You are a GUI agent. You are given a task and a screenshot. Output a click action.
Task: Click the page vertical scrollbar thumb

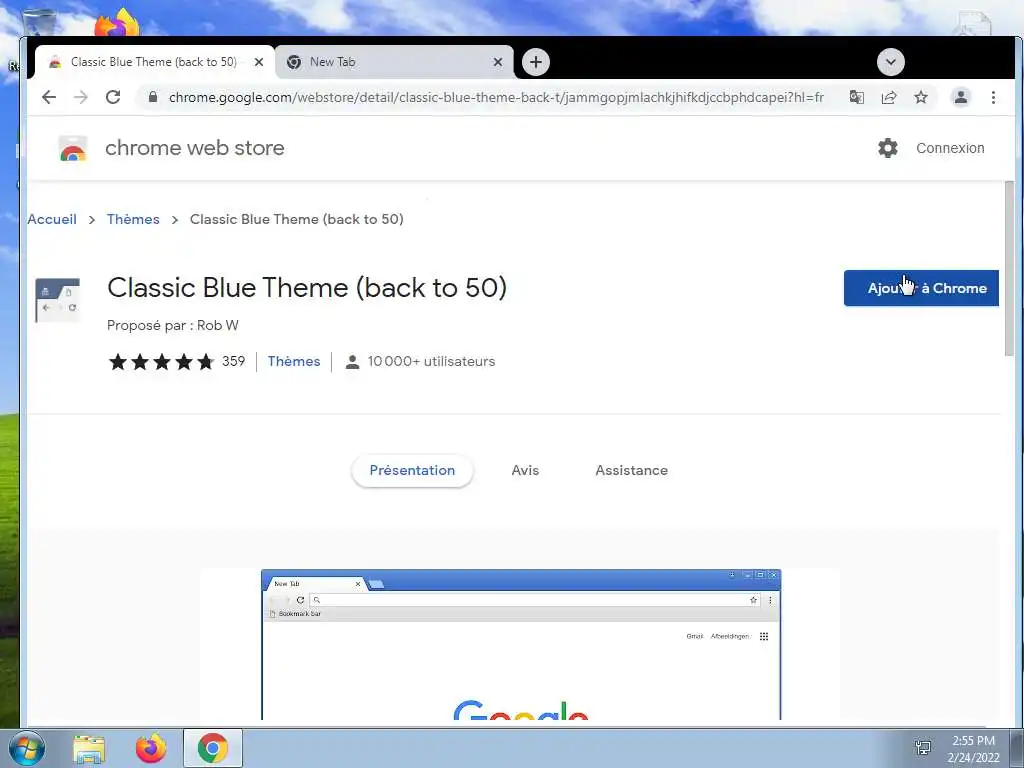[x=1010, y=269]
